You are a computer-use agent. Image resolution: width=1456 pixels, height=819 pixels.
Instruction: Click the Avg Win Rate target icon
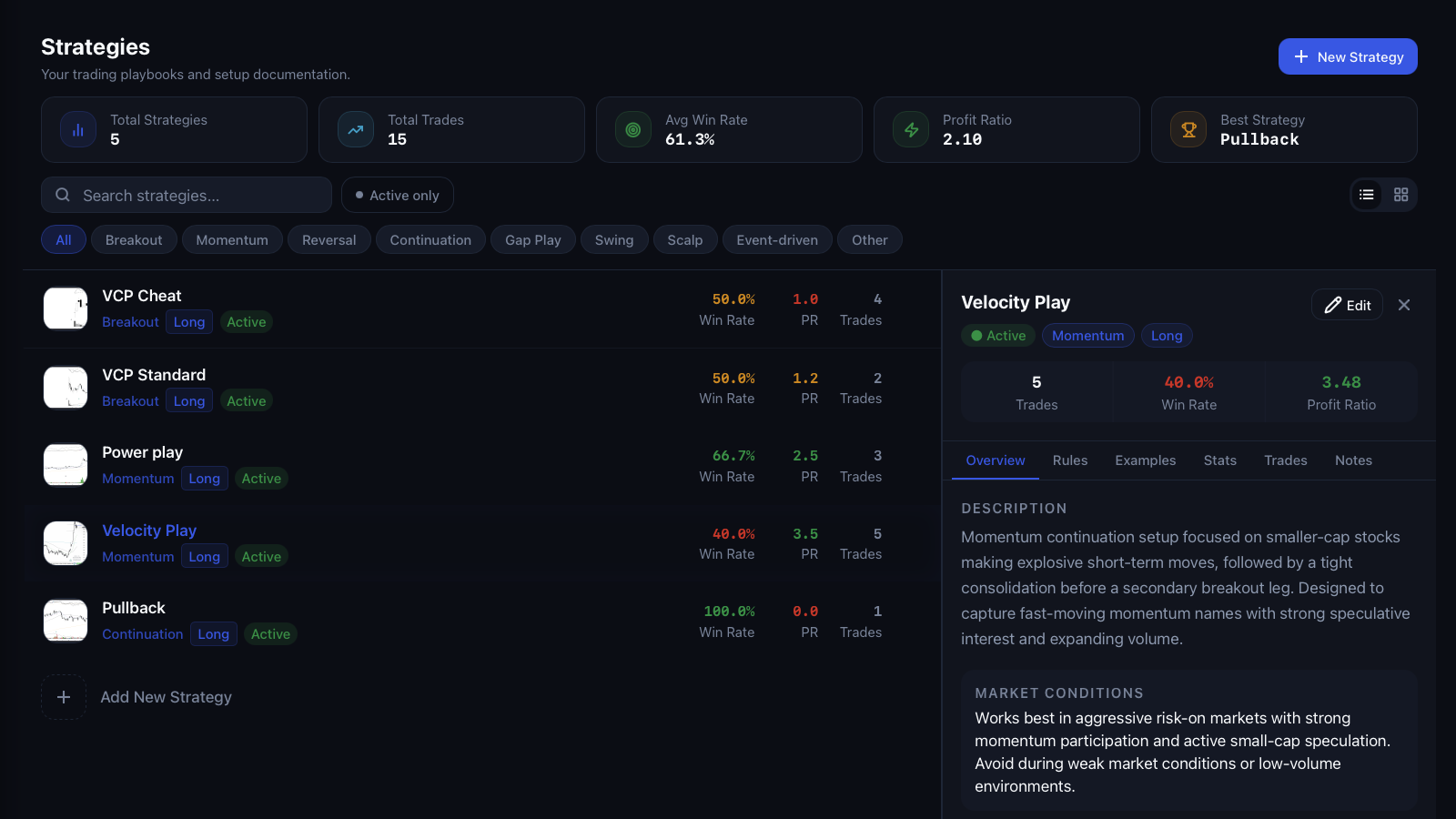click(x=633, y=130)
